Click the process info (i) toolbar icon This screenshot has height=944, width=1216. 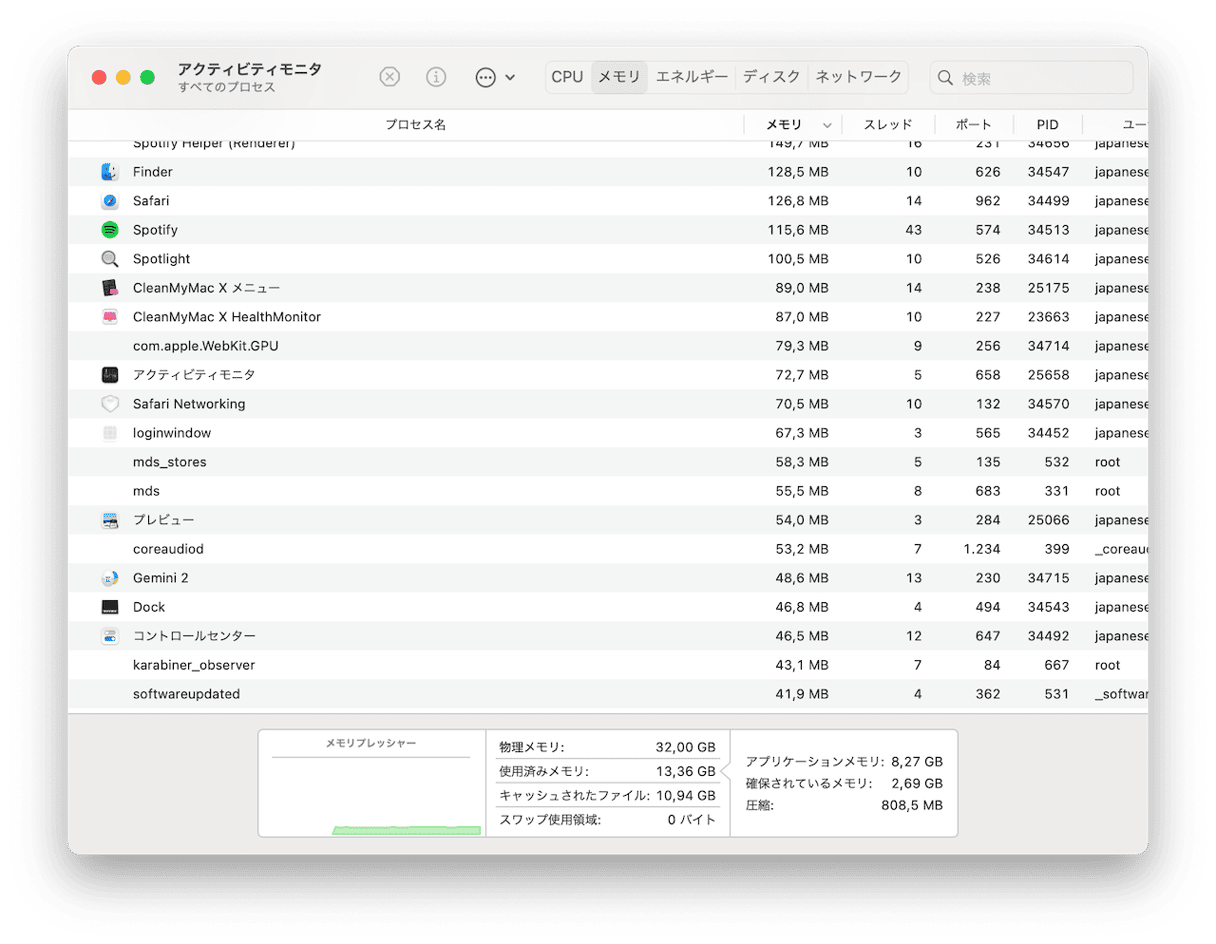436,77
